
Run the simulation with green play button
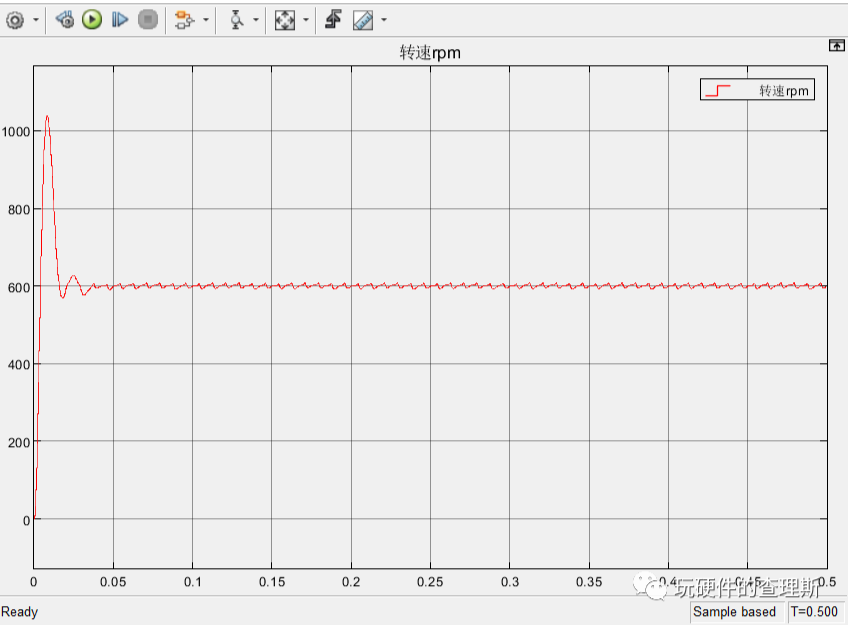click(x=92, y=20)
